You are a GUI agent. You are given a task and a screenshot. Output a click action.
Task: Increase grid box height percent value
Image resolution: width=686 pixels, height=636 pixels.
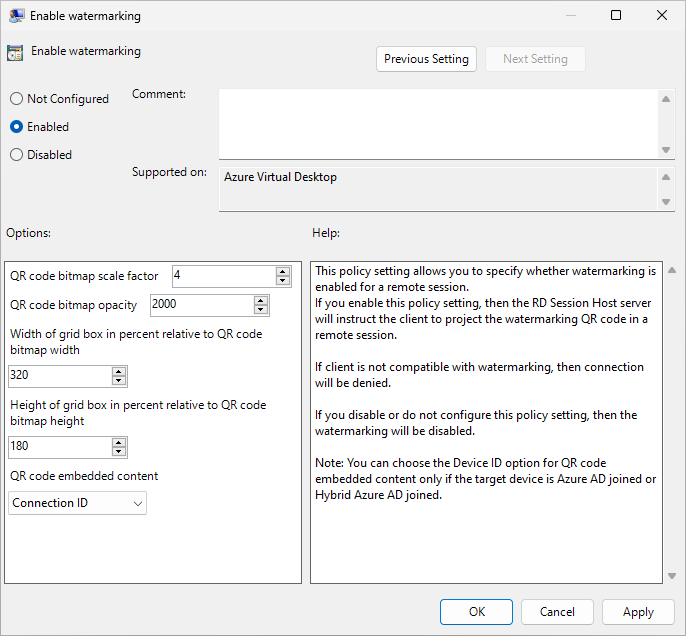click(119, 442)
